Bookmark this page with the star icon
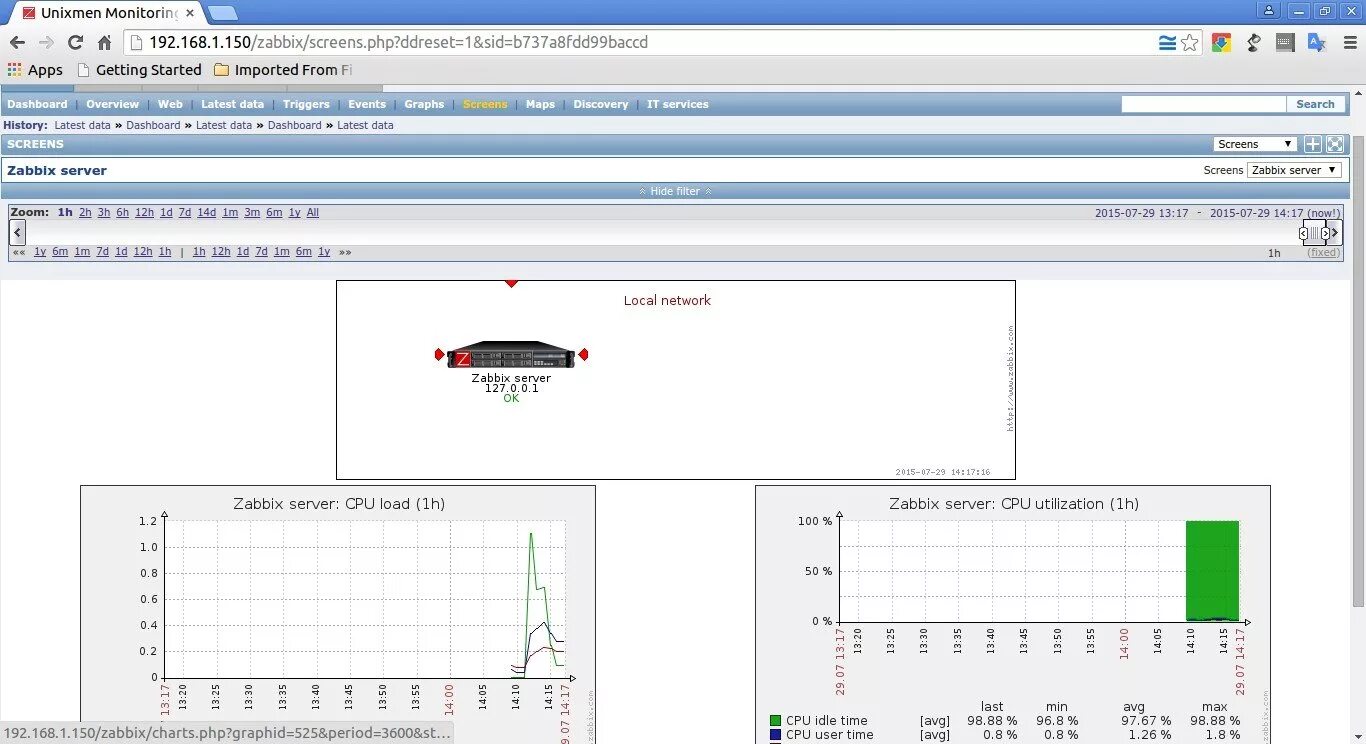 pos(1189,42)
